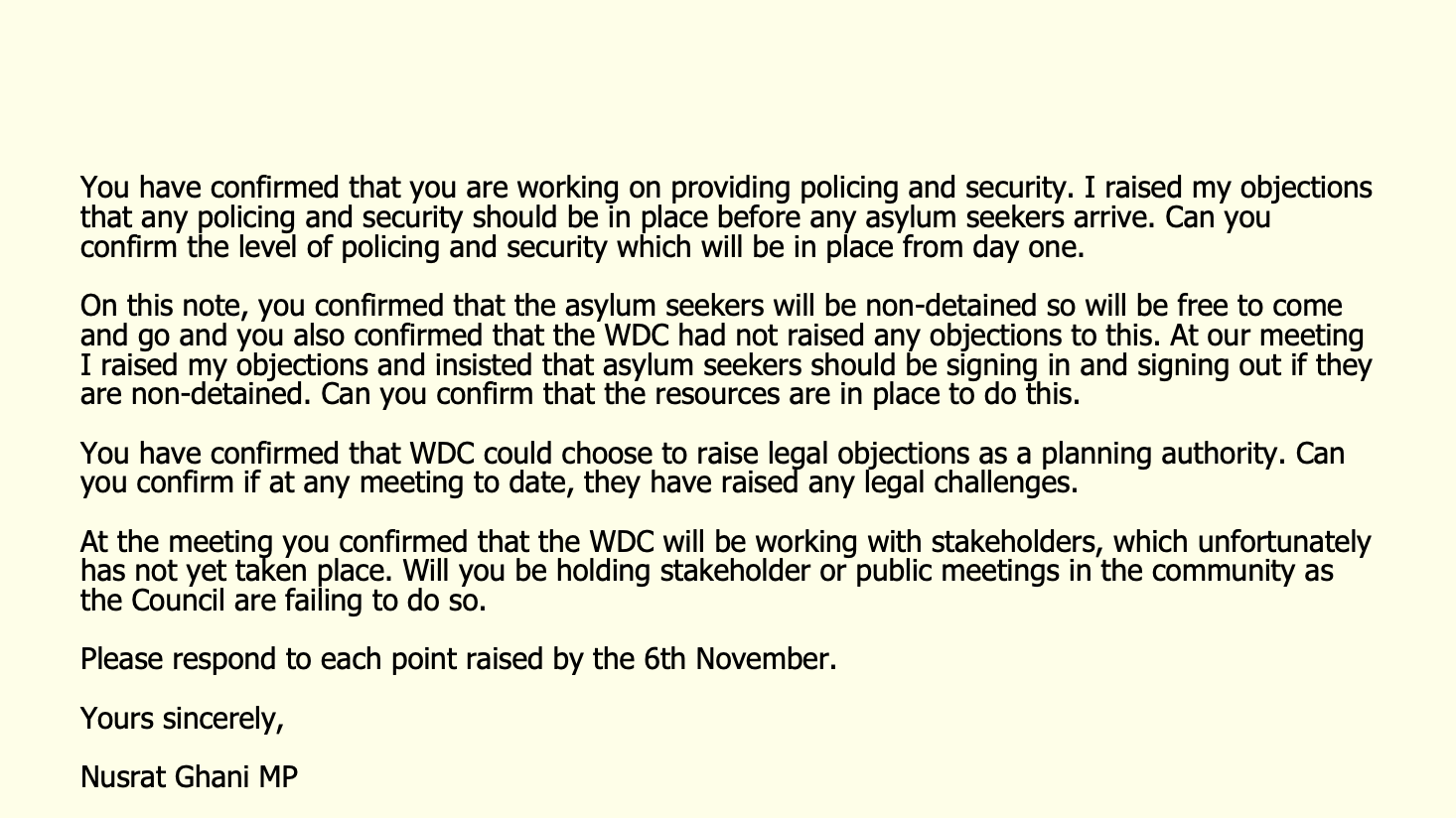This screenshot has height=818, width=1456.
Task: Click the phrase "from day one"
Action: (988, 247)
